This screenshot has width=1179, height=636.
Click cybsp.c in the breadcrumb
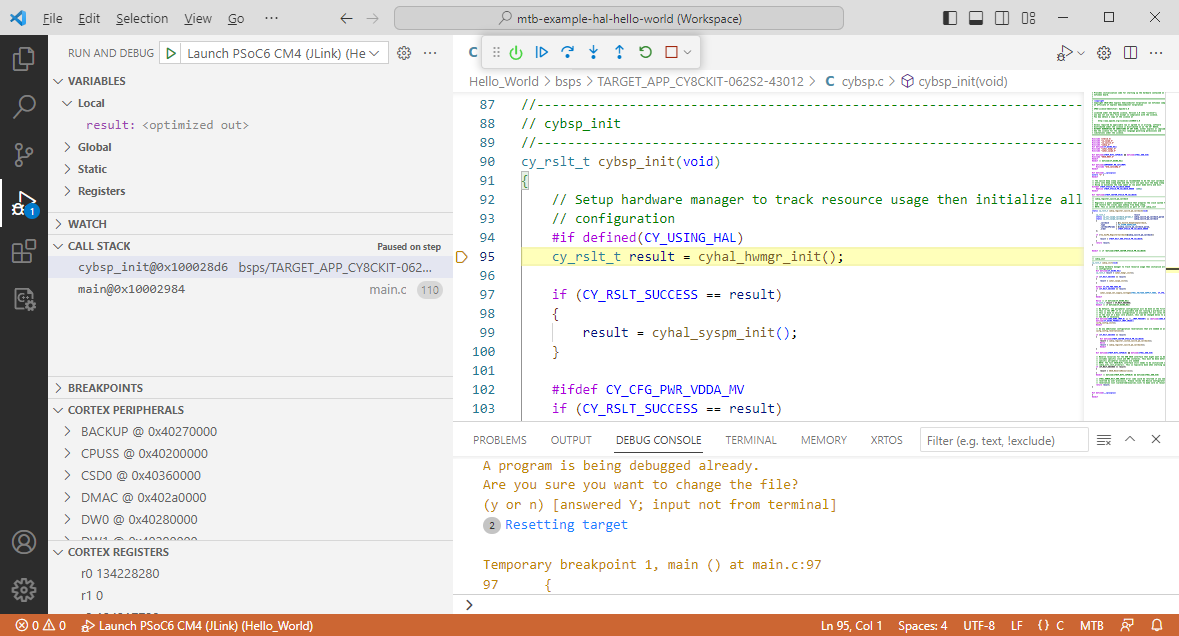tap(862, 81)
